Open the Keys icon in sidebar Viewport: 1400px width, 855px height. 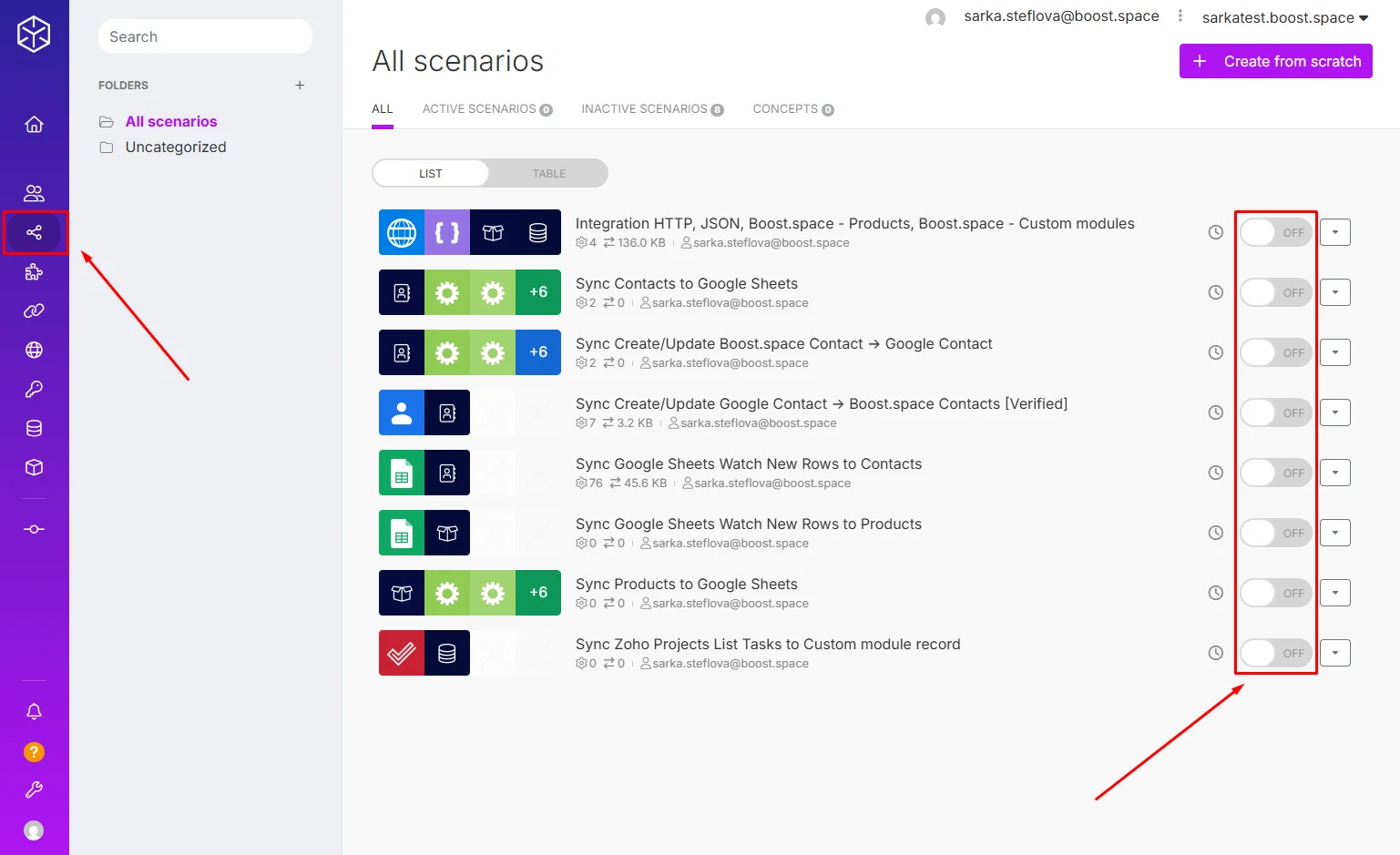tap(34, 389)
